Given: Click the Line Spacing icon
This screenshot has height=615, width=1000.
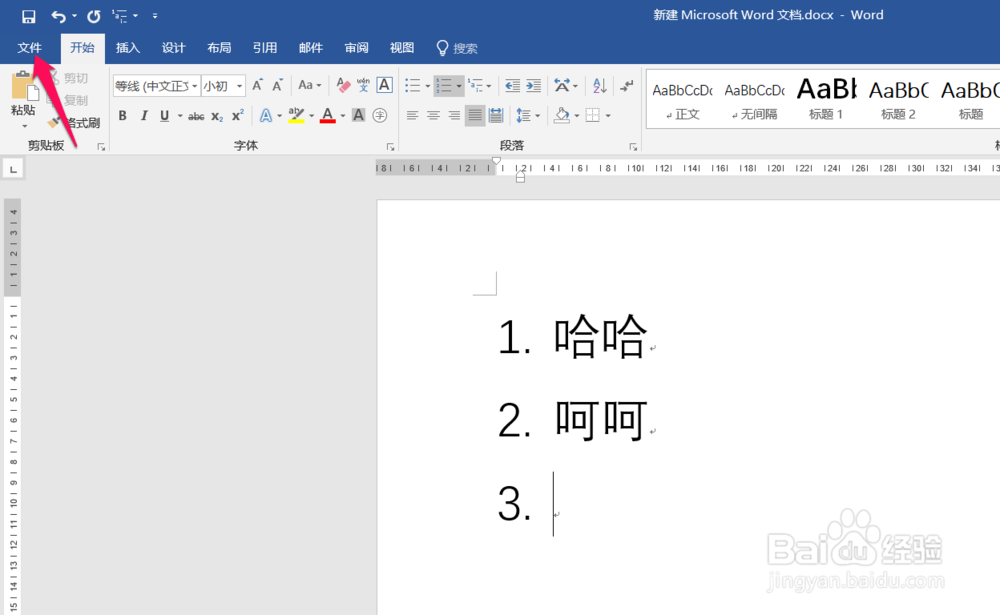Looking at the screenshot, I should click(x=523, y=115).
